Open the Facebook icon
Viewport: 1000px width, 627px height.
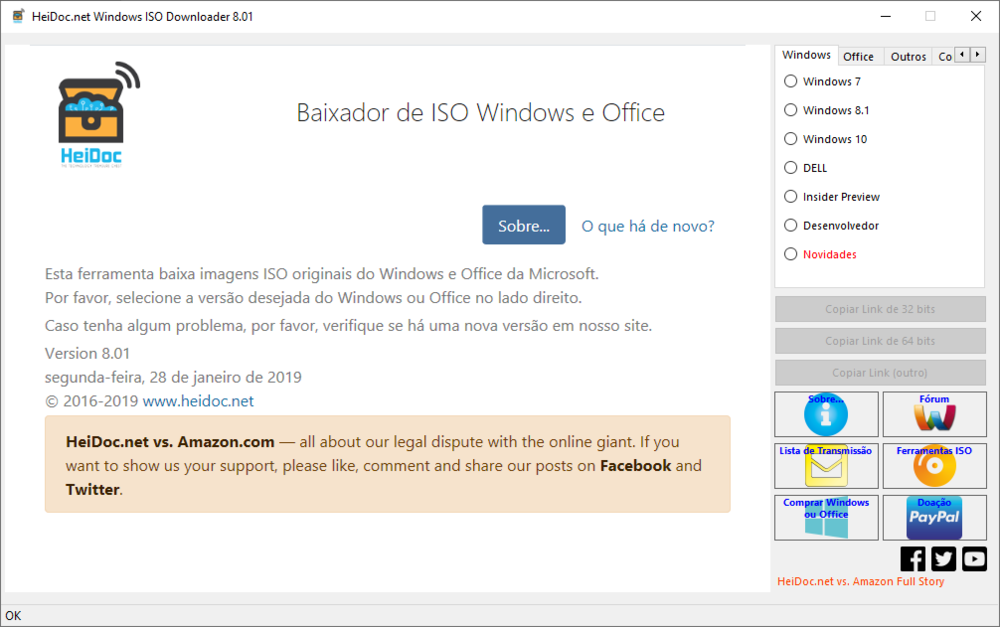pos(913,559)
